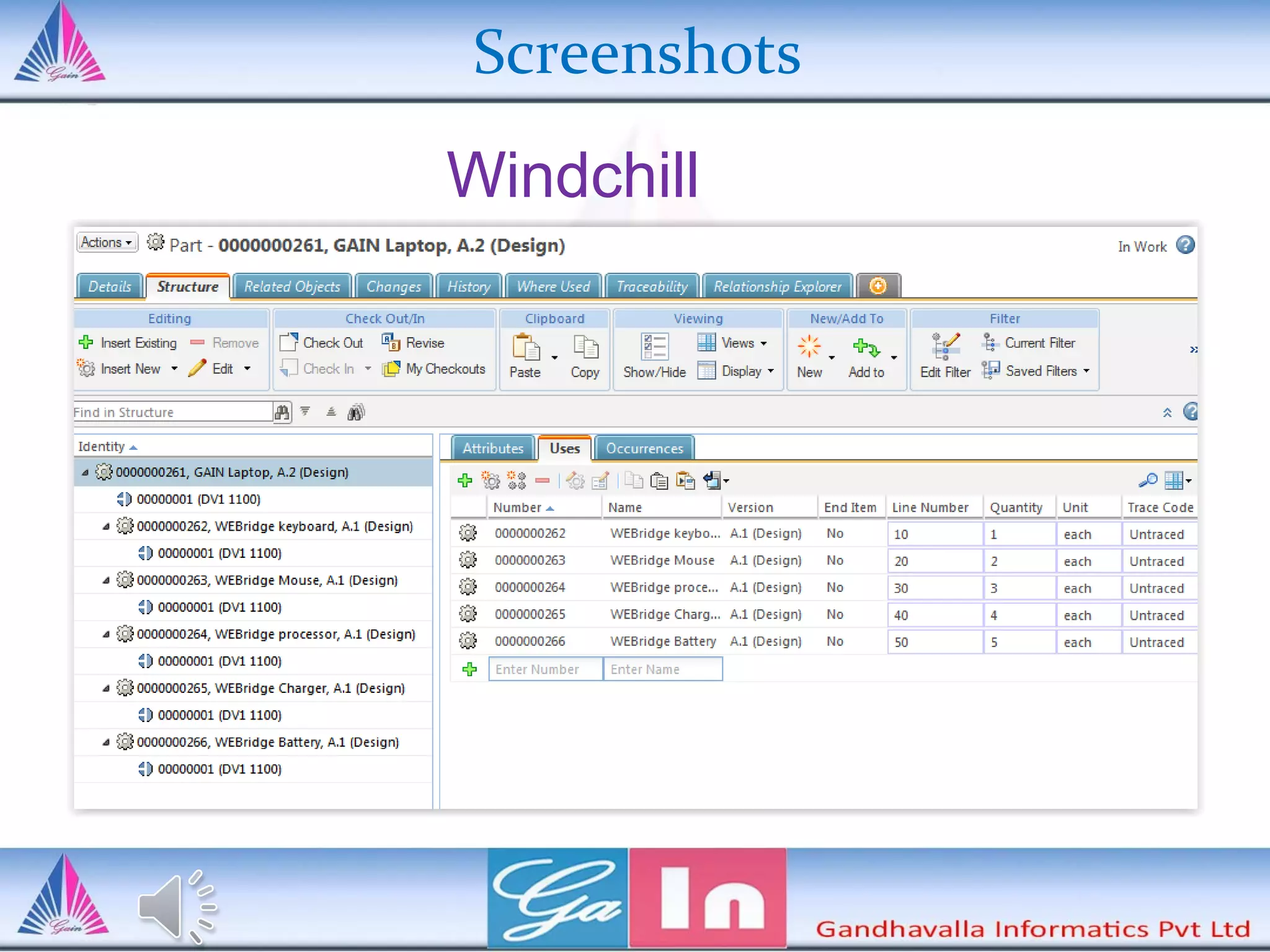
Task: Click the Insert Existing plus icon
Action: tap(86, 342)
